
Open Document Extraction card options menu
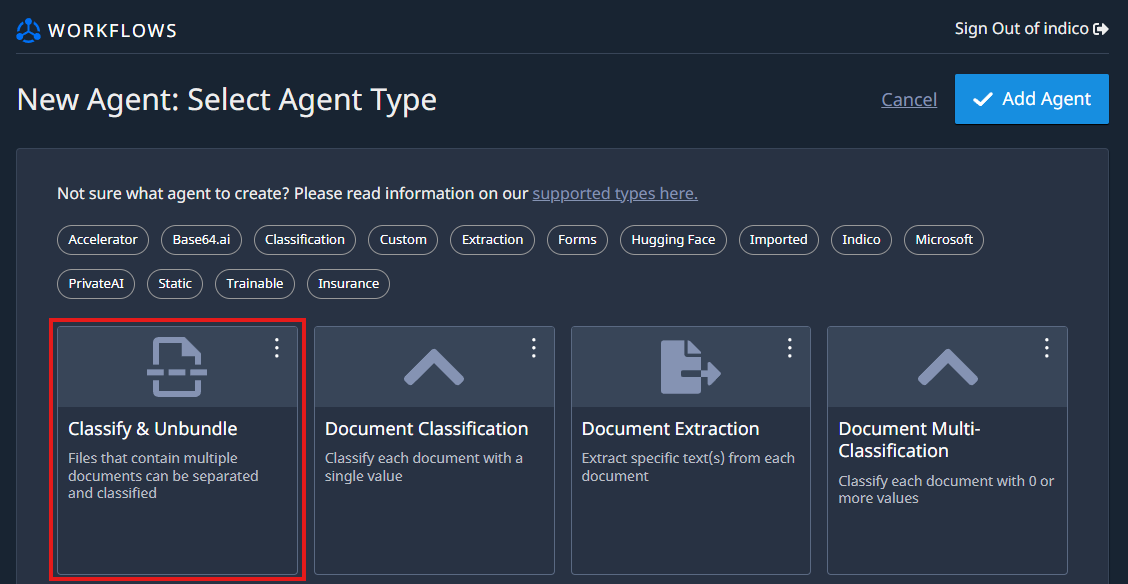point(790,348)
